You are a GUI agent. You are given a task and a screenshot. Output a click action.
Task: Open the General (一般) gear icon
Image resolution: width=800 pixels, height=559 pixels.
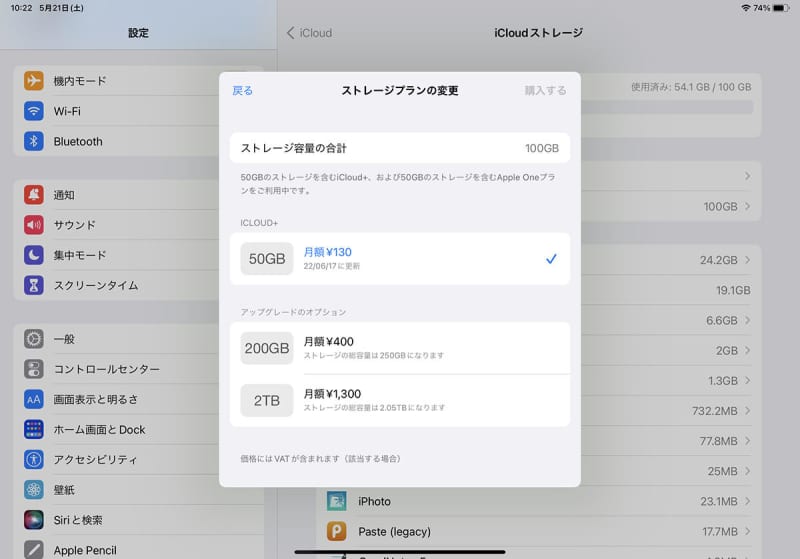click(x=34, y=339)
